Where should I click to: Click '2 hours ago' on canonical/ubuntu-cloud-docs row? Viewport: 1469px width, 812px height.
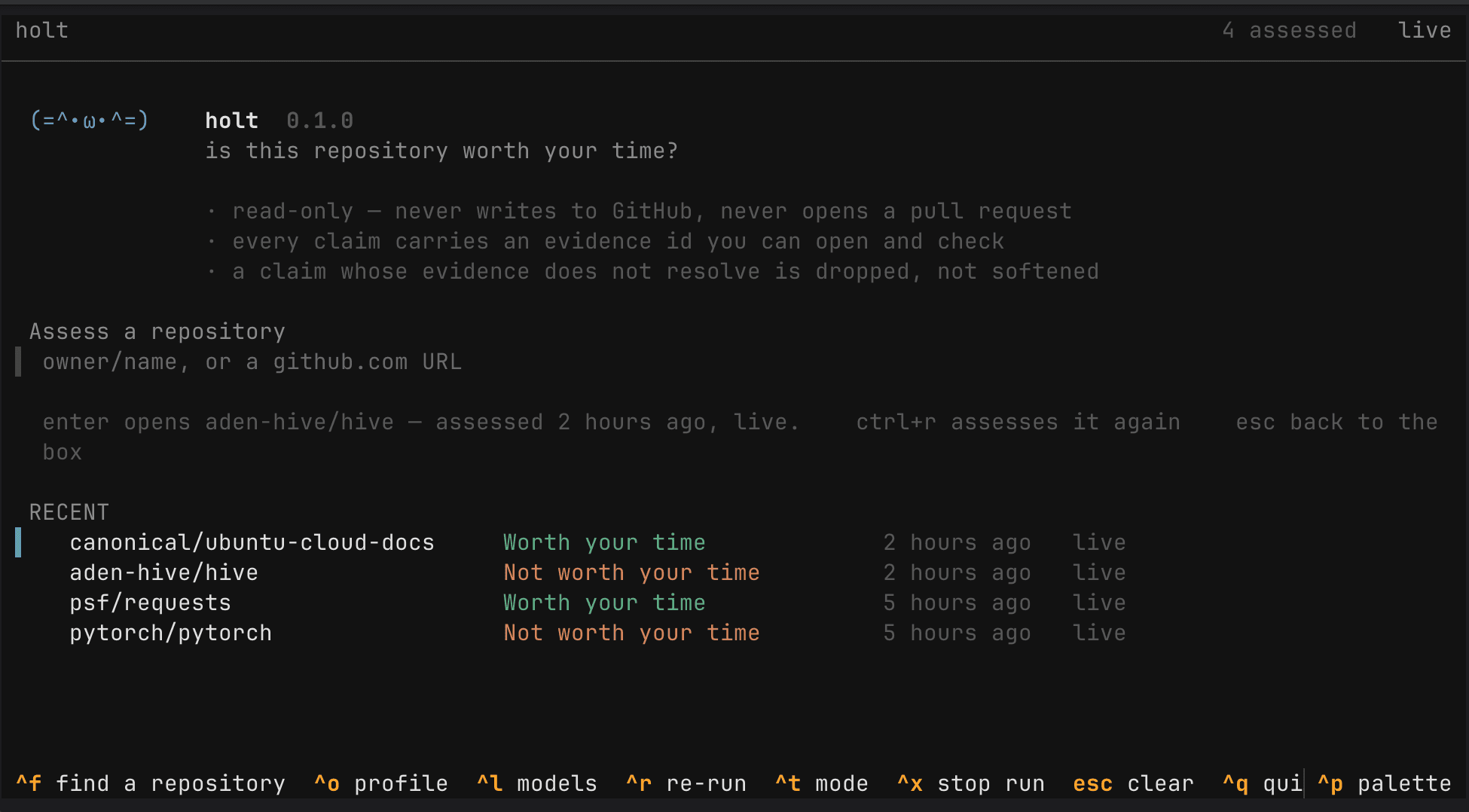tap(957, 543)
